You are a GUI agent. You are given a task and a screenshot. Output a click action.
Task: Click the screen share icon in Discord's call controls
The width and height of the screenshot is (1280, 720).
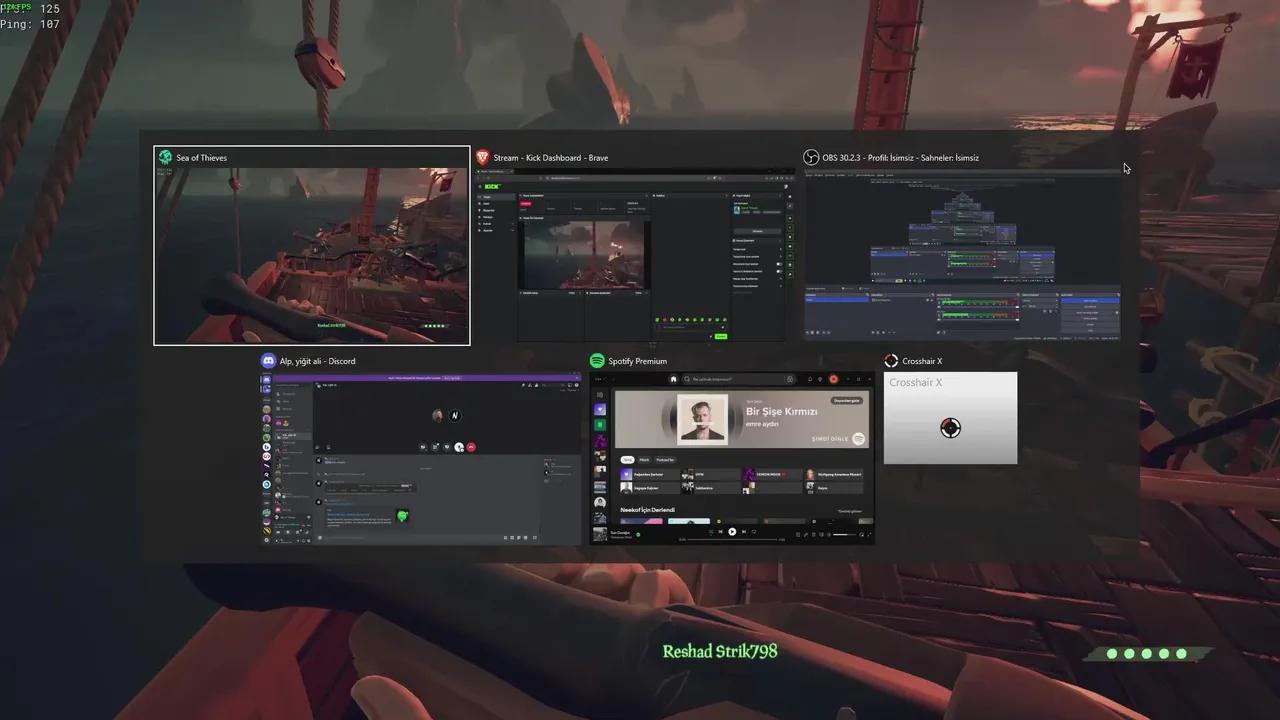436,447
